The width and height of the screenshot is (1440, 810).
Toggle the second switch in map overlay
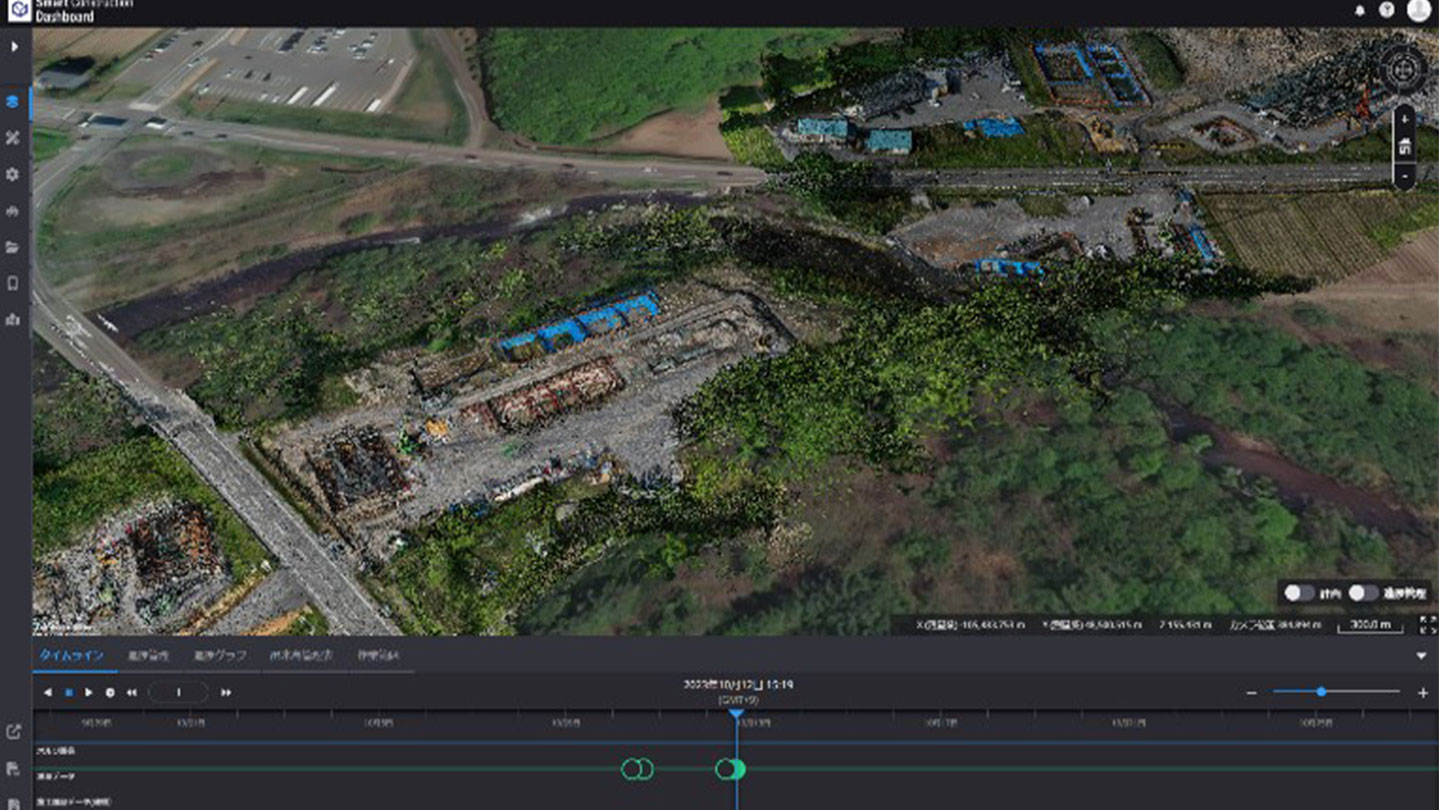click(1363, 593)
